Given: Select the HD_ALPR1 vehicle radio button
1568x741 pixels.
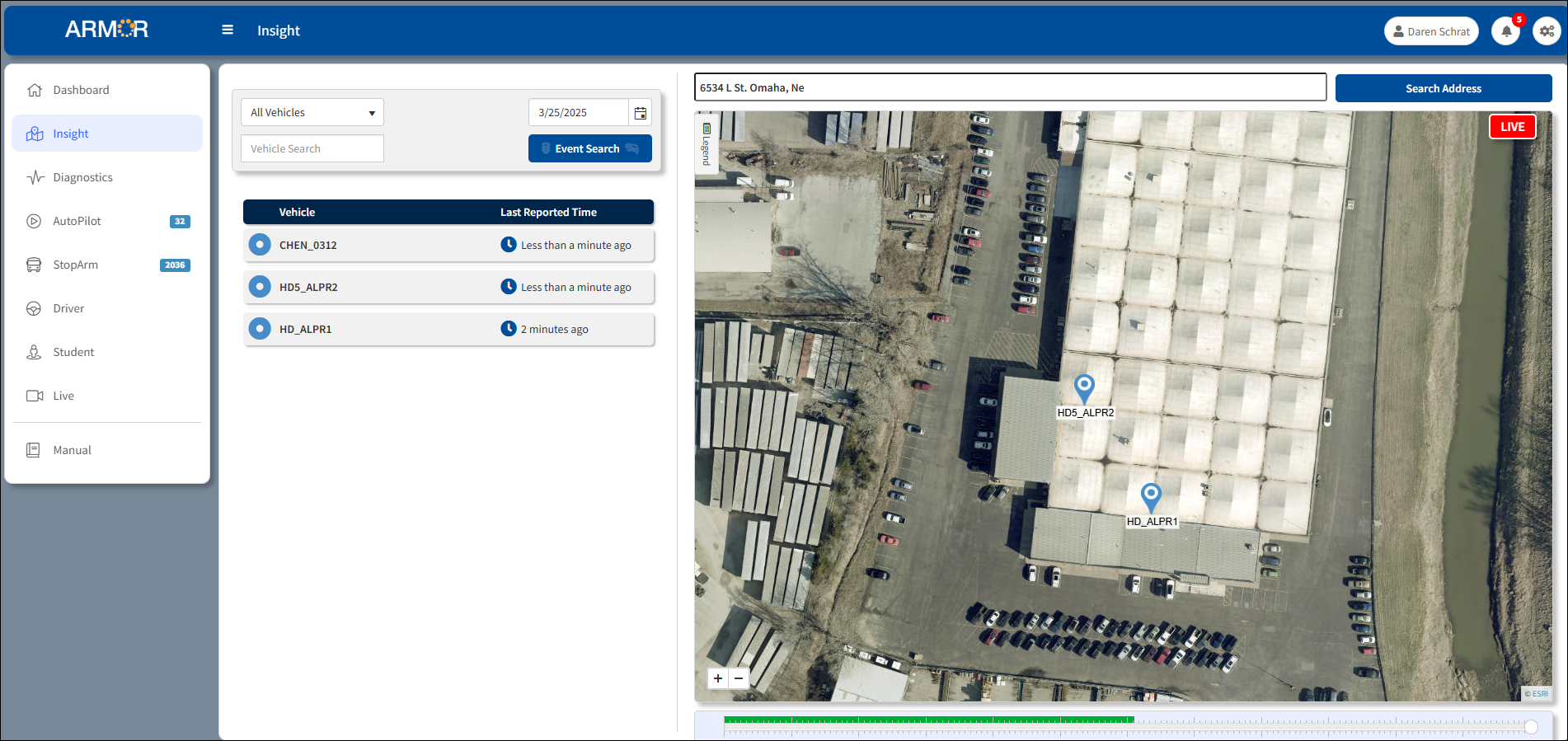Looking at the screenshot, I should [x=260, y=329].
